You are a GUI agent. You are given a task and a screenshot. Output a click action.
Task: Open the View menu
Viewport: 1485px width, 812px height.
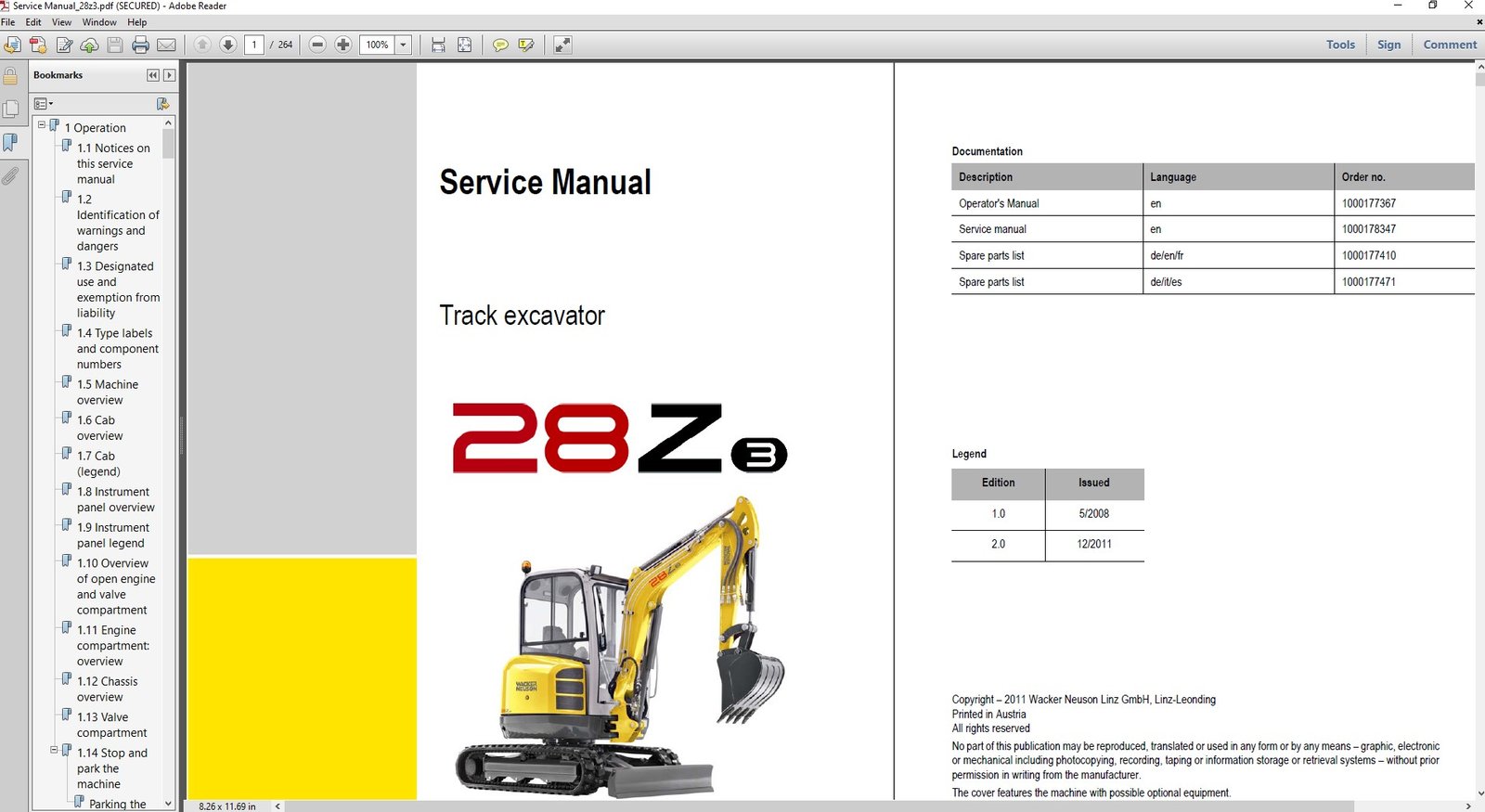(x=61, y=22)
